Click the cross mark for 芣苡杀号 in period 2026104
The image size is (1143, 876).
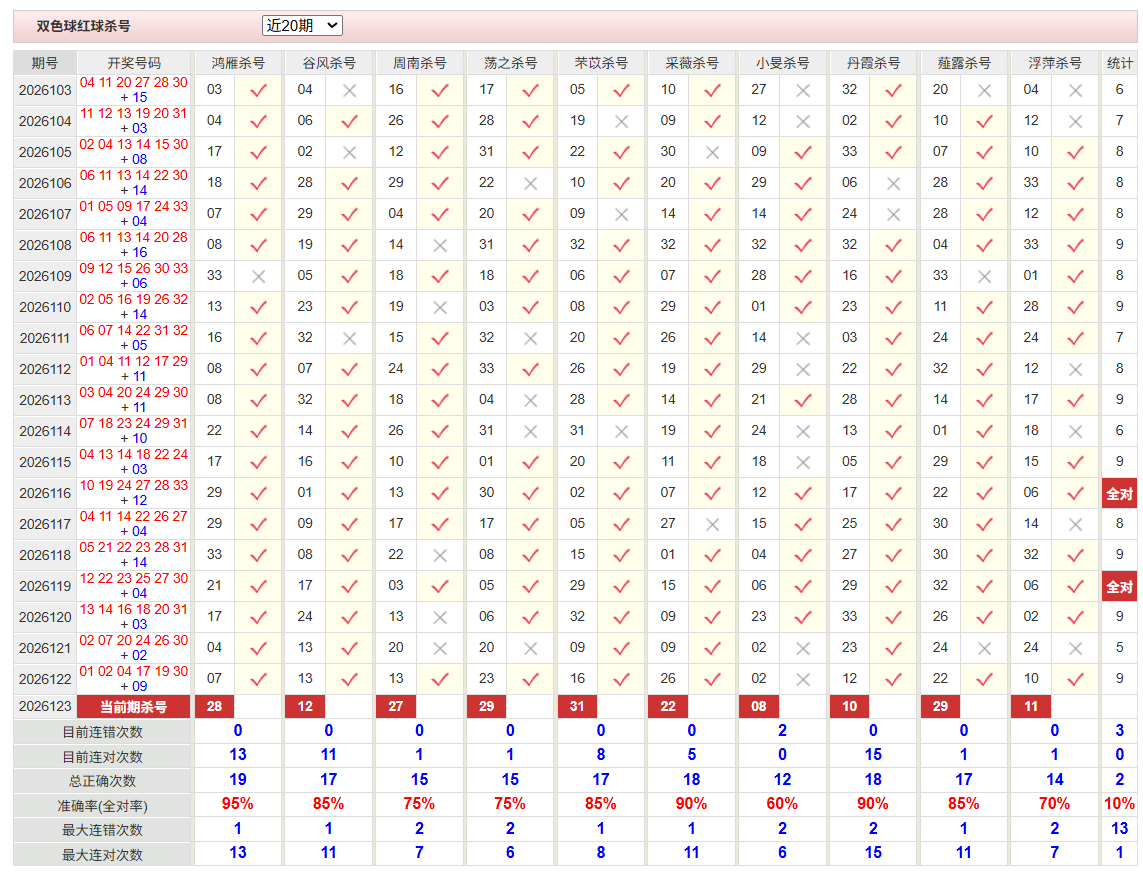pyautogui.click(x=621, y=122)
